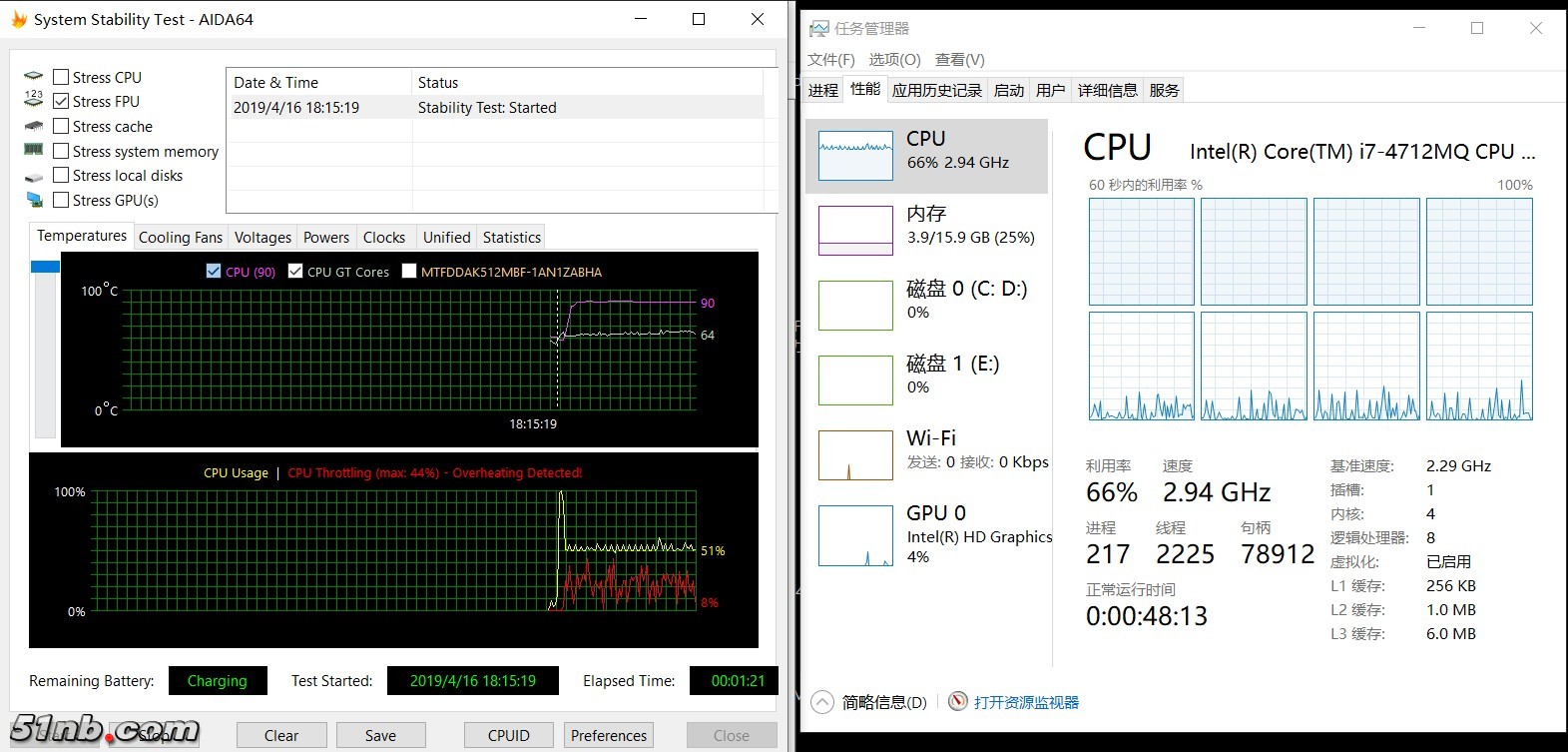The image size is (1568, 752).
Task: Click the Charging battery status field
Action: pos(218,680)
